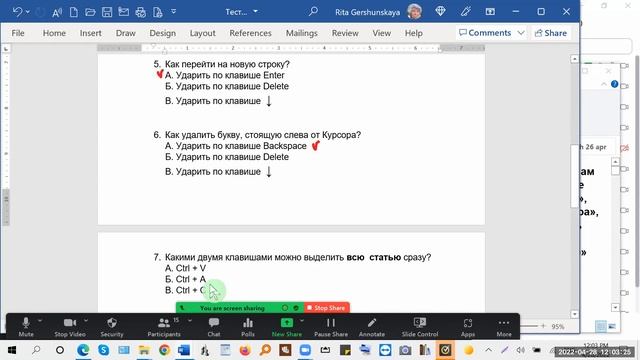This screenshot has width=640, height=360.
Task: Toggle Pause Share in Zoom toolbar
Action: pyautogui.click(x=331, y=327)
